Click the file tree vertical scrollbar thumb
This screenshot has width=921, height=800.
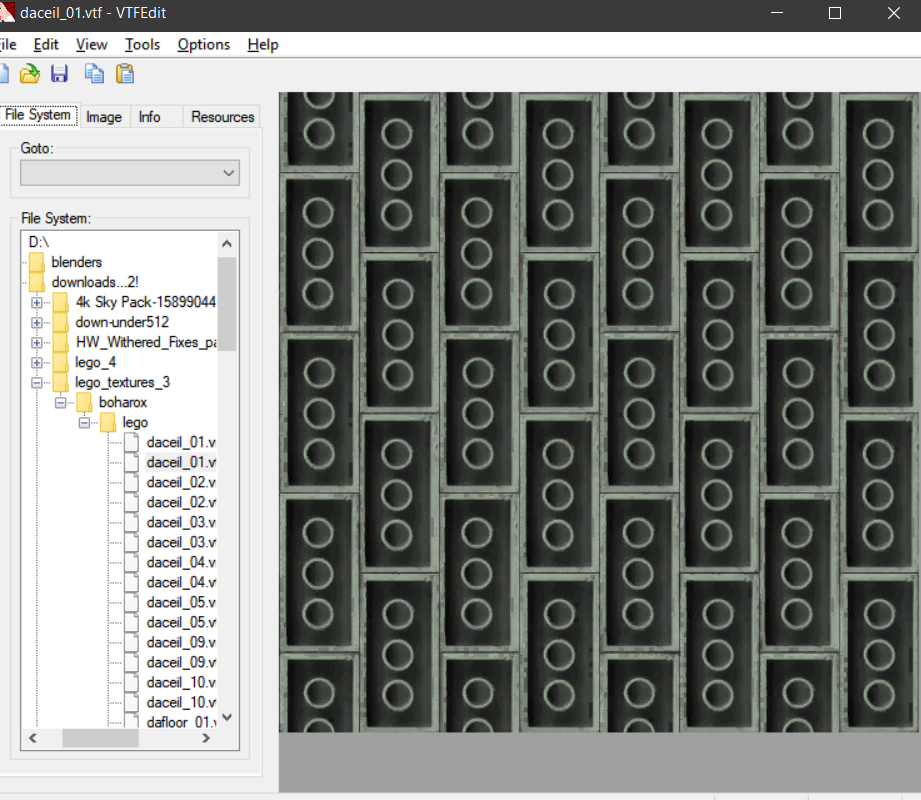(227, 303)
